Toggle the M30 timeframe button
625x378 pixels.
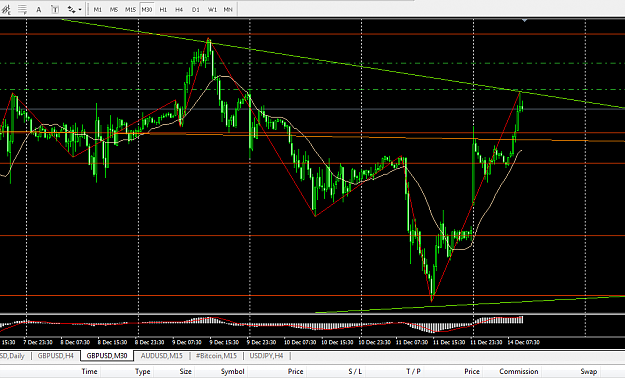[x=147, y=10]
